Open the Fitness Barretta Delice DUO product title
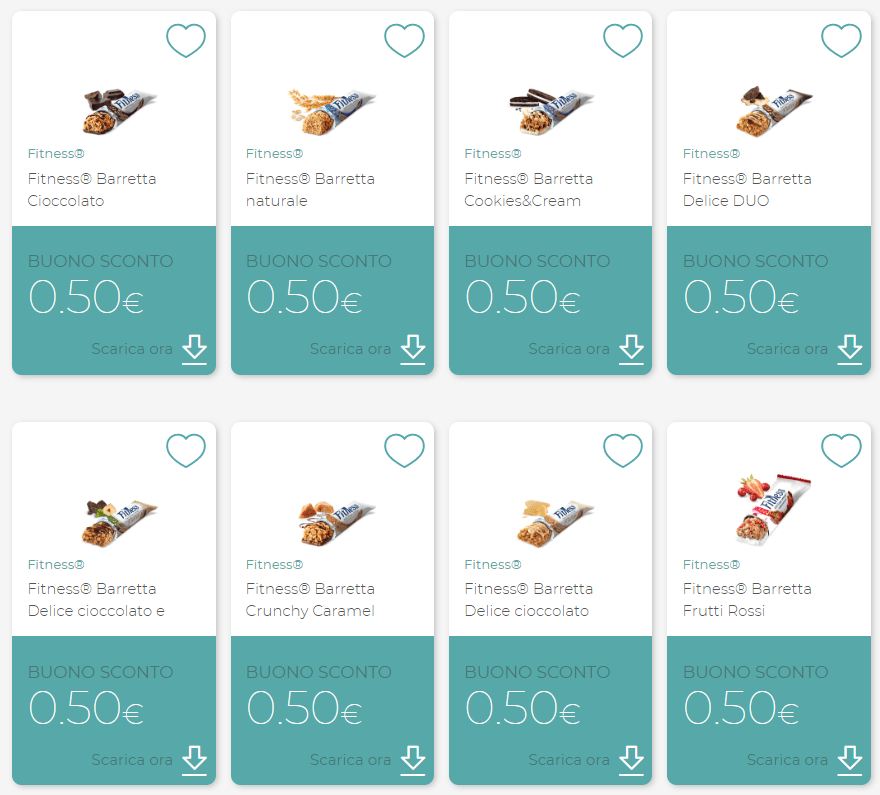The width and height of the screenshot is (880, 795). click(x=747, y=190)
